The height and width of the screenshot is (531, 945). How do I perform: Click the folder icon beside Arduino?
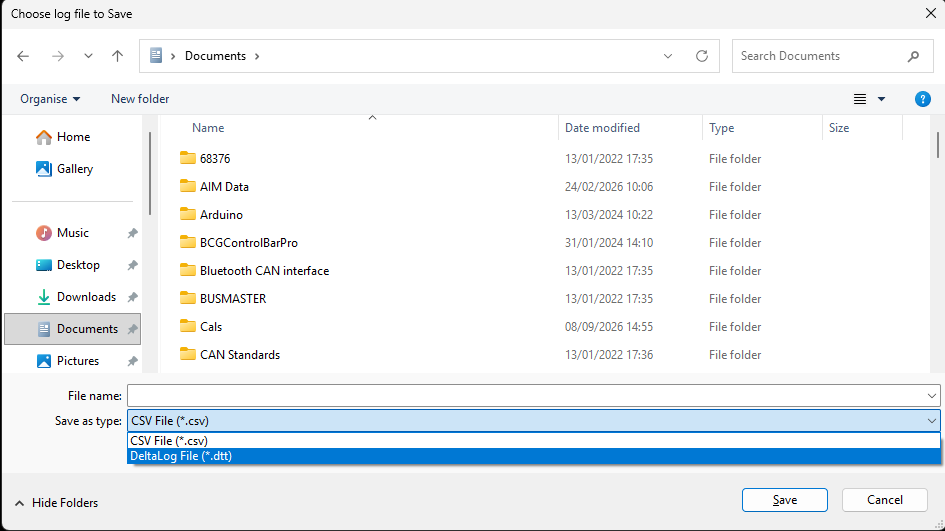[x=188, y=214]
